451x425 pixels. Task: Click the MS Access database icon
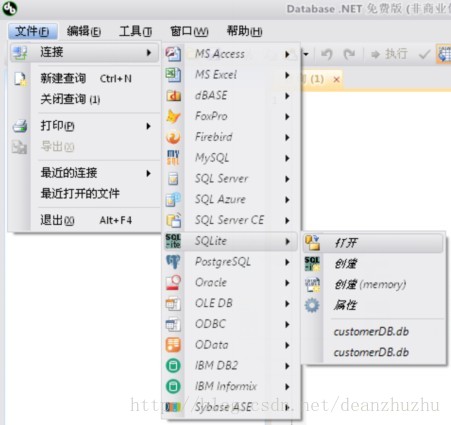[x=173, y=54]
